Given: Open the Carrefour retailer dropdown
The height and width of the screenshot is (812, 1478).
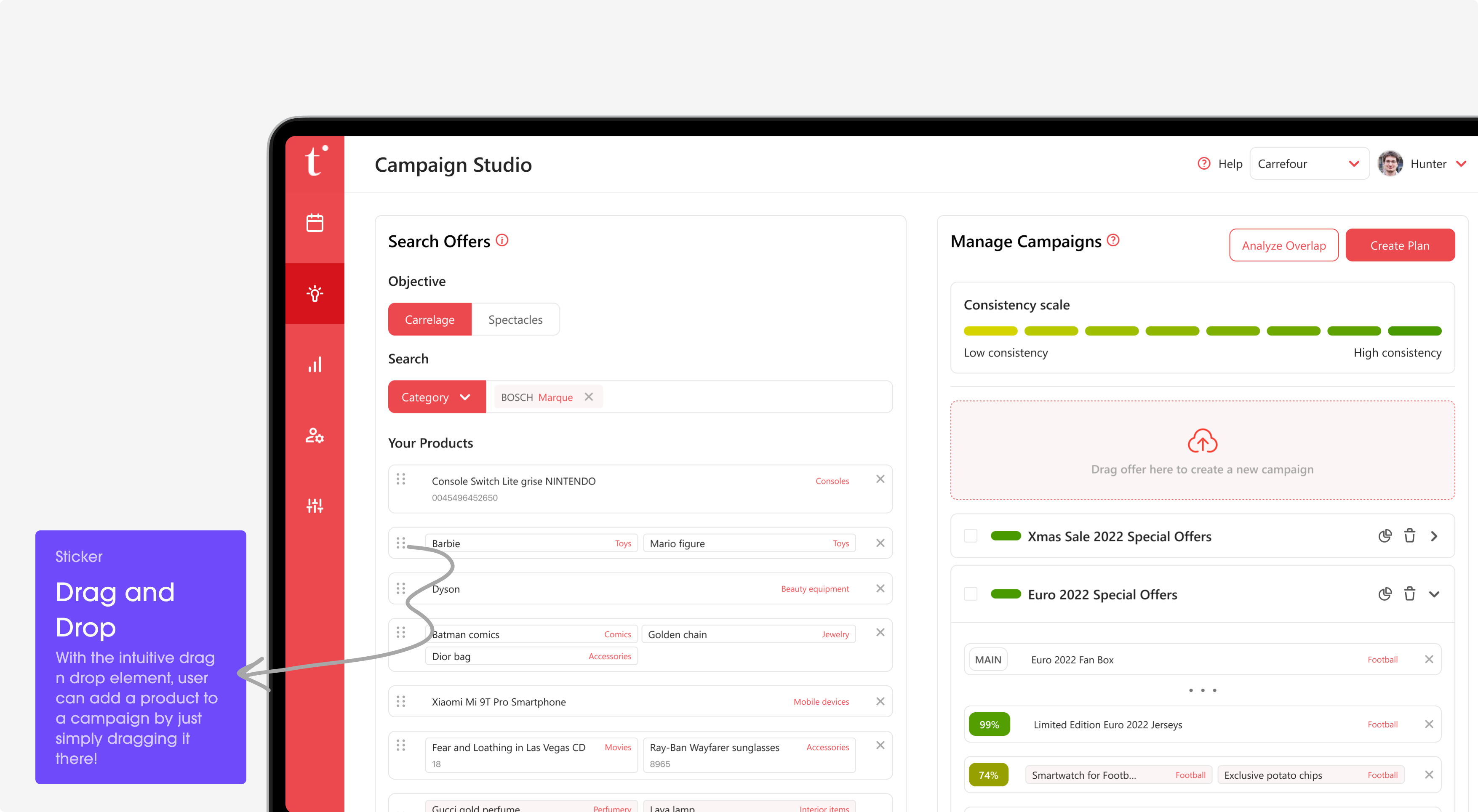Looking at the screenshot, I should 1309,164.
